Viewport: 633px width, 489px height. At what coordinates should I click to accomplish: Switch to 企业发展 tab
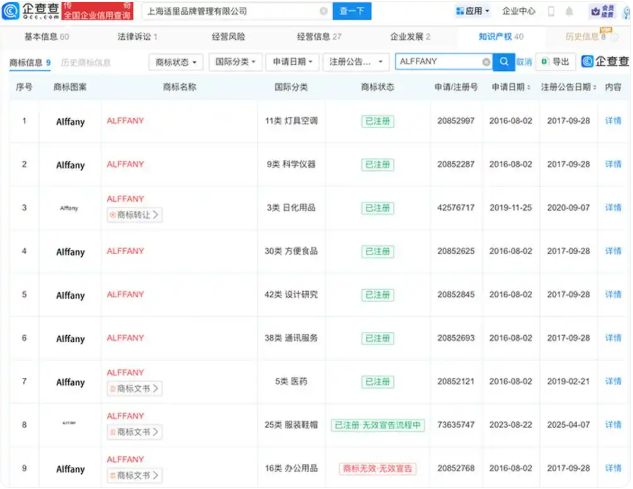point(410,37)
